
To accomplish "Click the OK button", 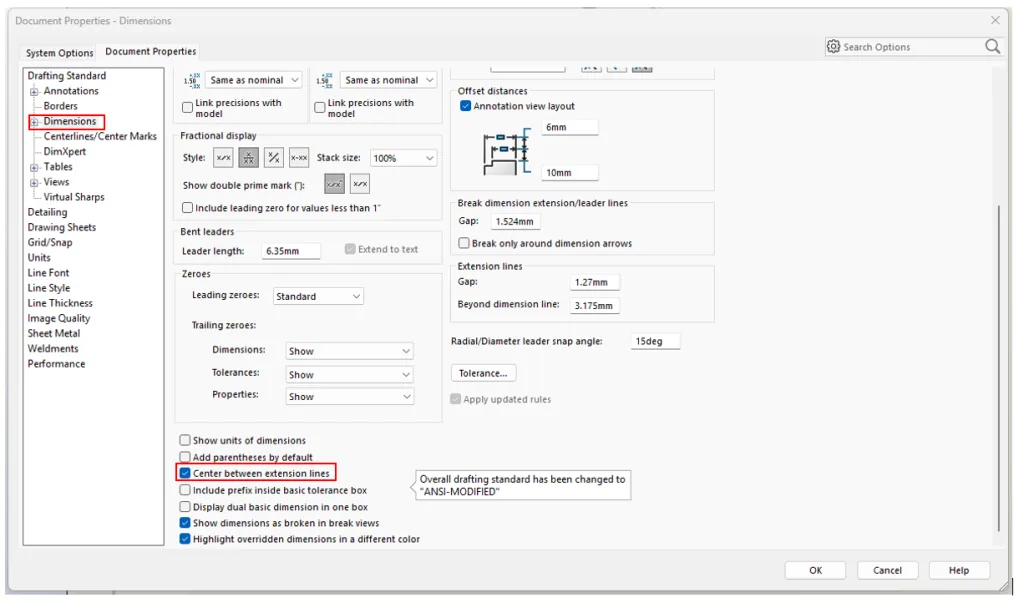I will pos(816,570).
